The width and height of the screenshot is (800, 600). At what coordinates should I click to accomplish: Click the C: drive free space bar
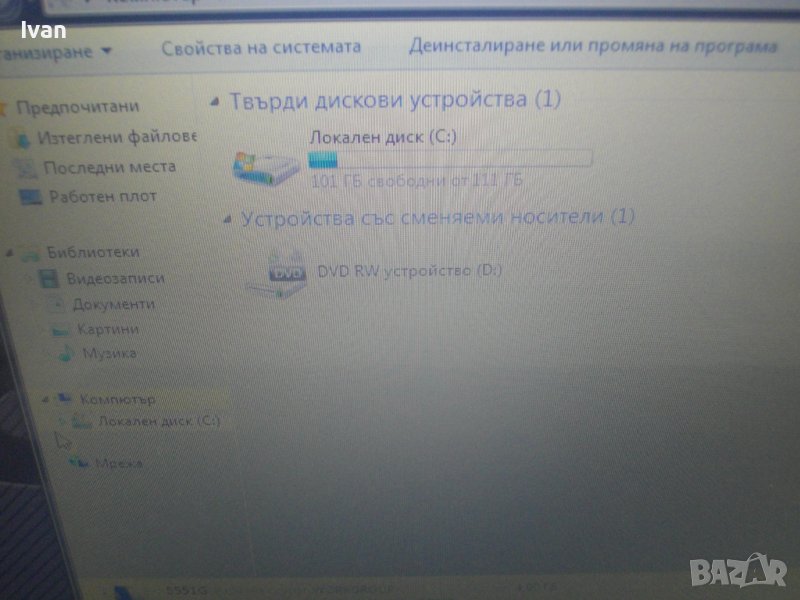[450, 159]
